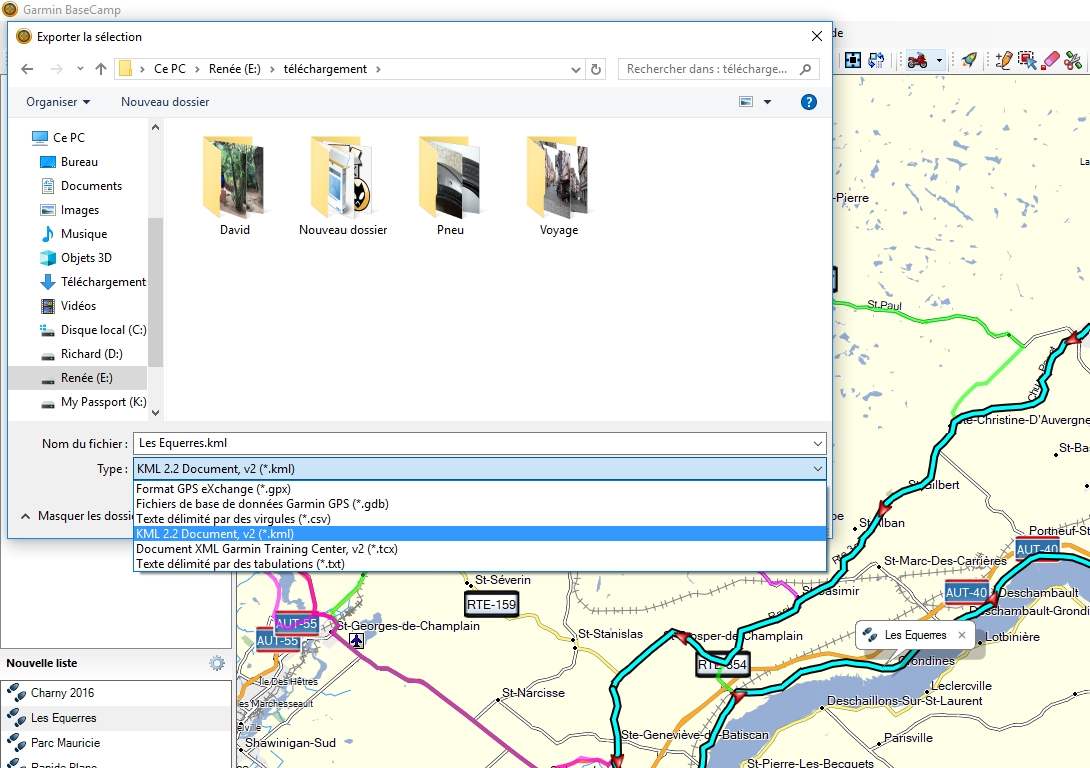Click navigation pane scrollbar up arrow
Viewport: 1090px width, 768px height.
[x=156, y=127]
